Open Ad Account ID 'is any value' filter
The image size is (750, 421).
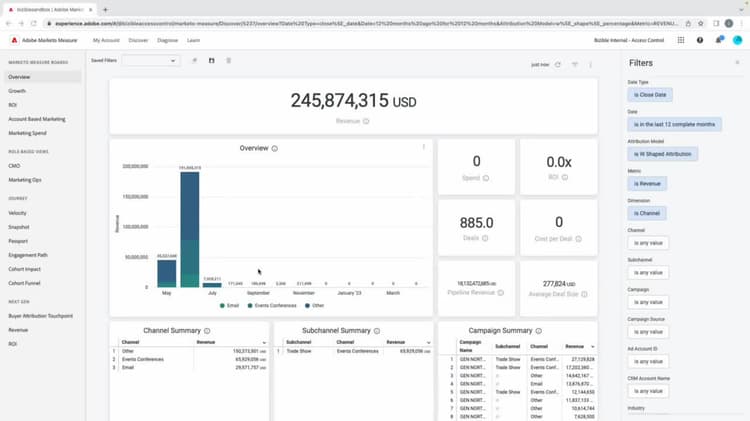coord(648,362)
